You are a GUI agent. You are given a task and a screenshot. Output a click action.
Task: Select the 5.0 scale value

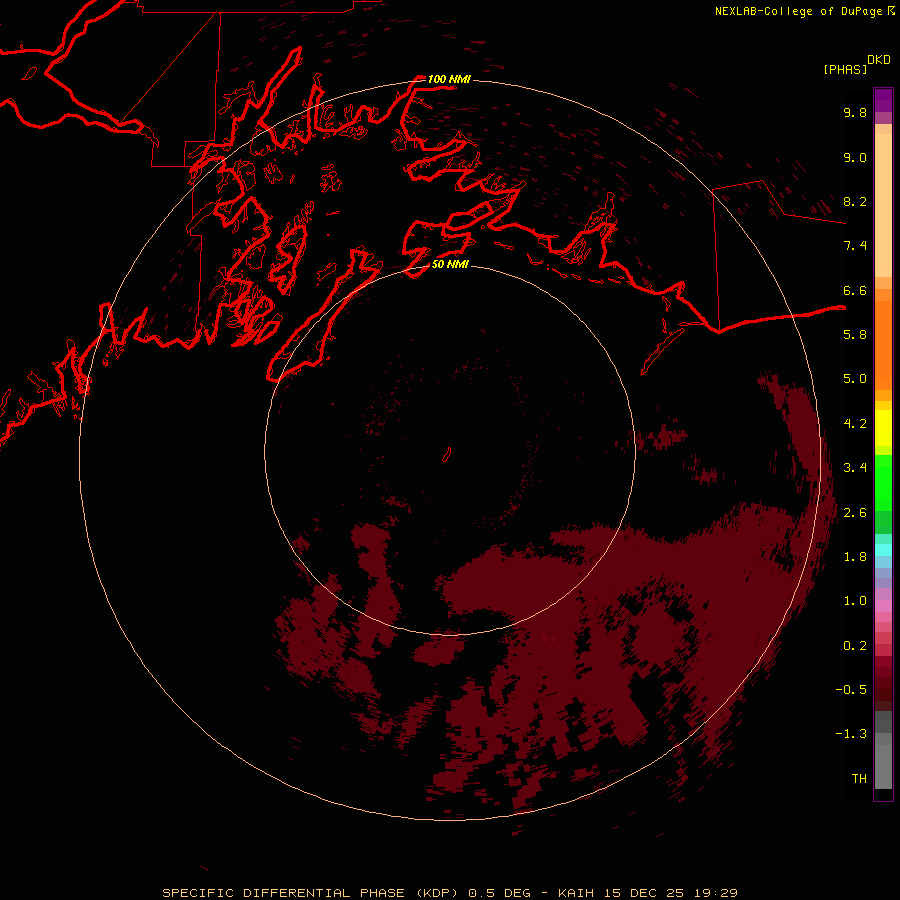pyautogui.click(x=855, y=379)
